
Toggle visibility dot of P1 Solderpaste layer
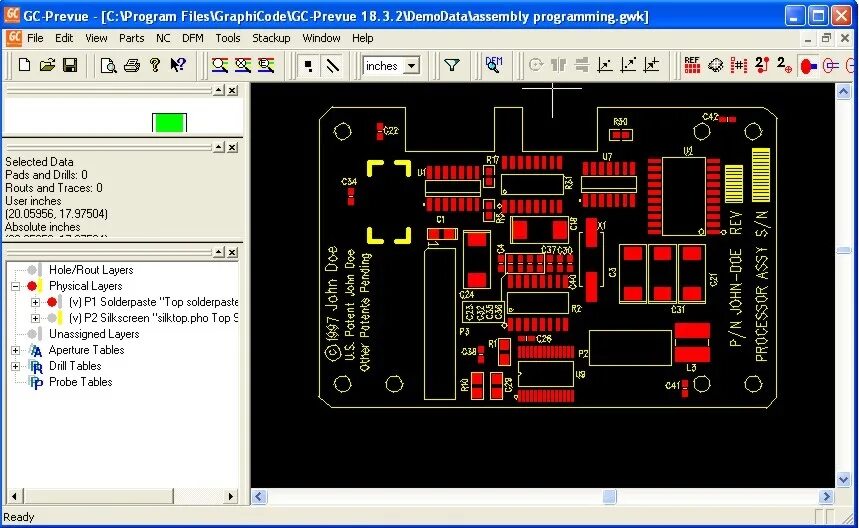tap(52, 302)
